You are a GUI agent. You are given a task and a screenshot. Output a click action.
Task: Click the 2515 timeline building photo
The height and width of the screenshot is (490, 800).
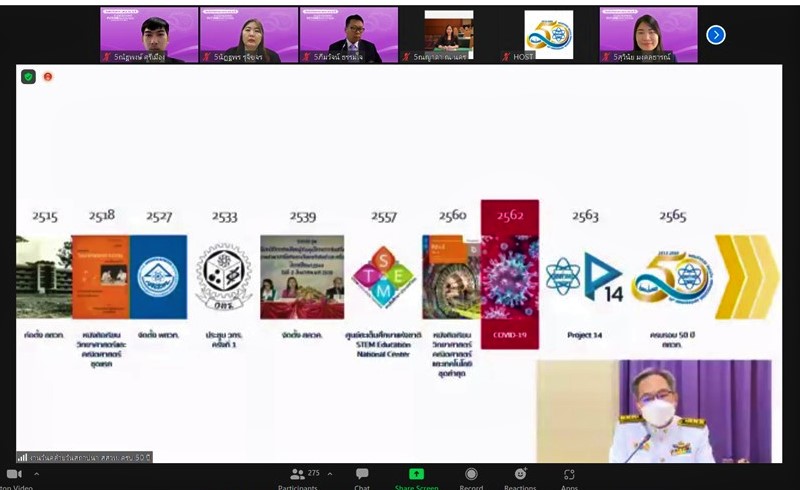click(x=44, y=277)
